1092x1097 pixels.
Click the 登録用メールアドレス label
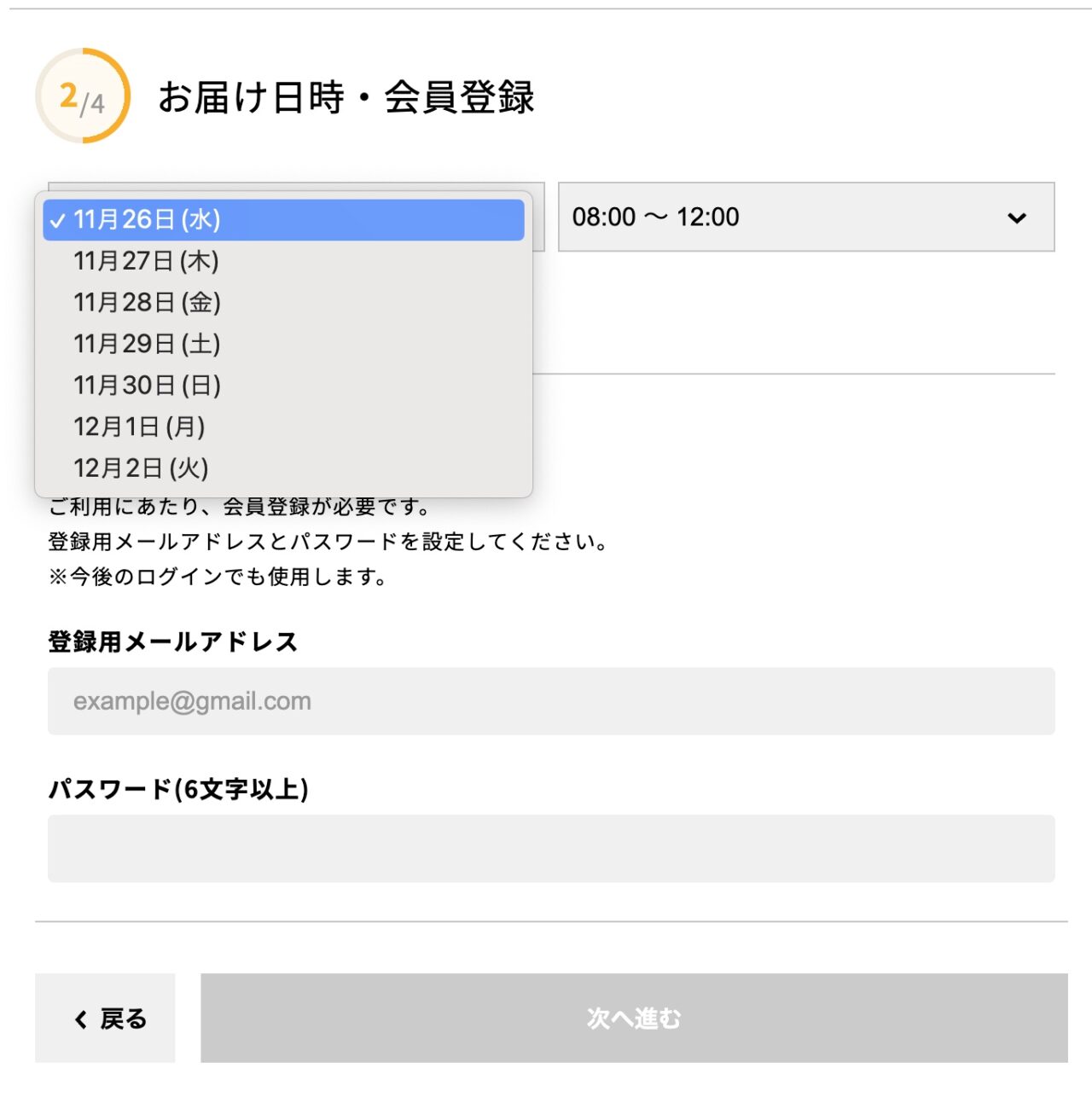coord(172,641)
